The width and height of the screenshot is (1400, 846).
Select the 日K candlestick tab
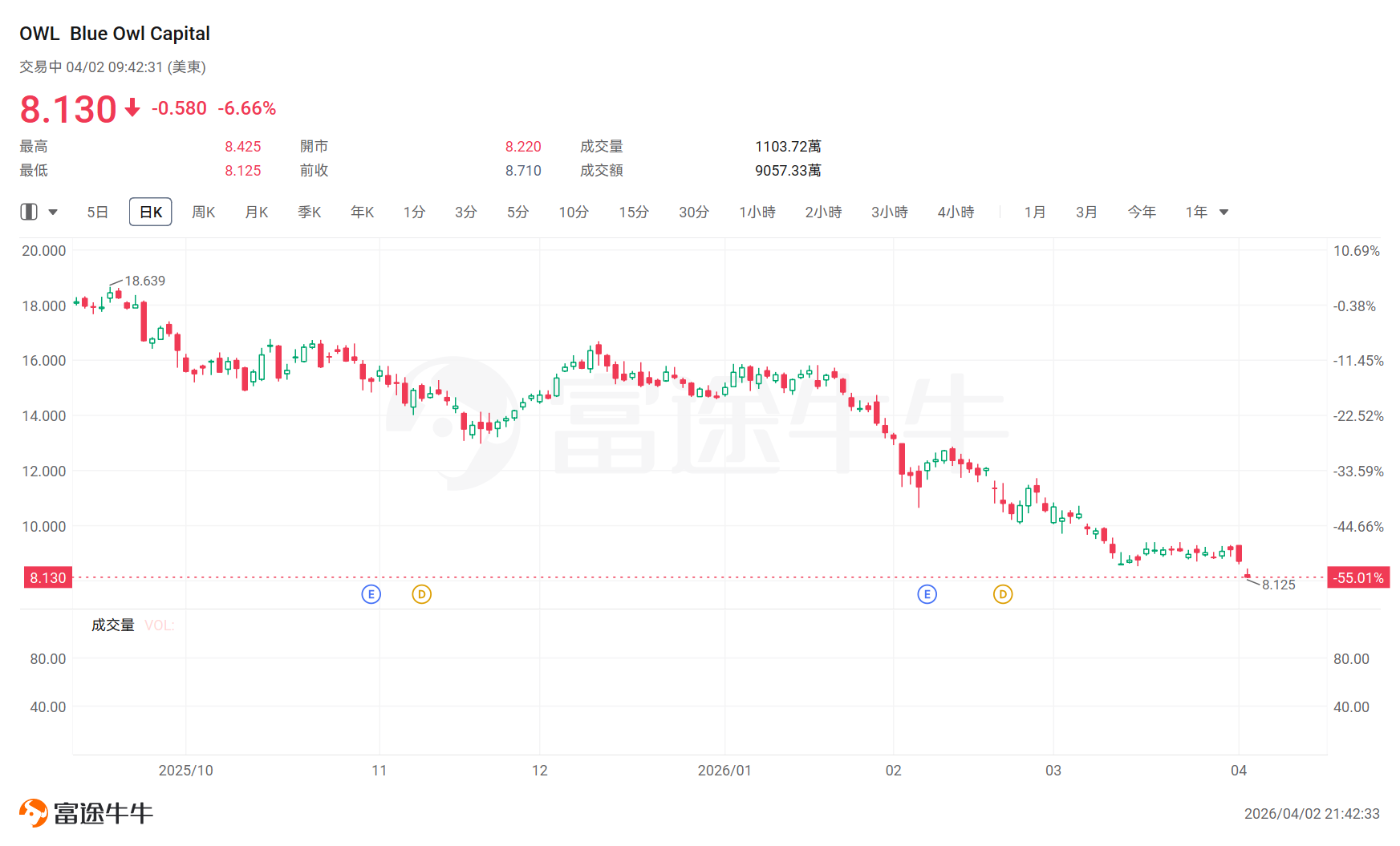pos(151,213)
